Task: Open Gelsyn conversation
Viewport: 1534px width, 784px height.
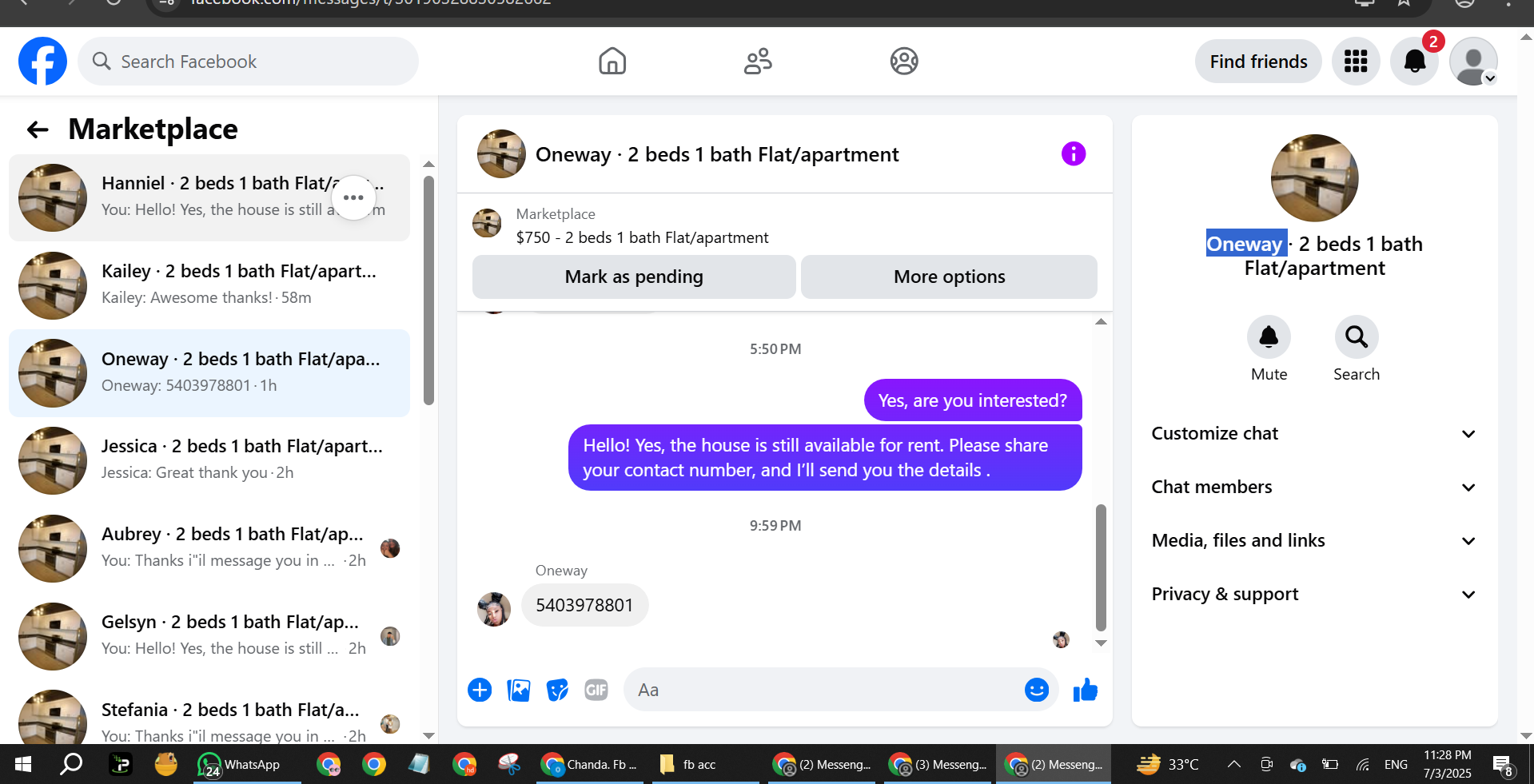Action: (x=209, y=636)
